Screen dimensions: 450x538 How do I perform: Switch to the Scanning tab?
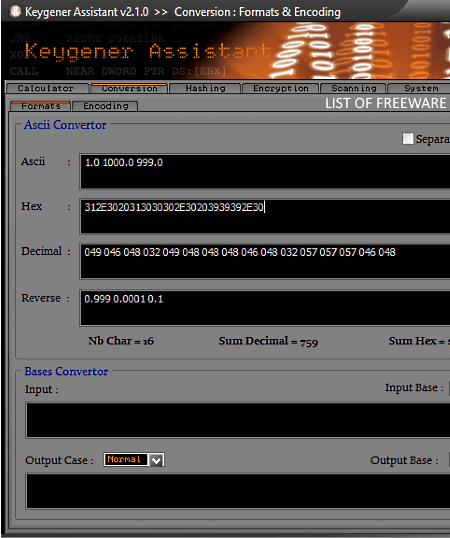(x=353, y=89)
